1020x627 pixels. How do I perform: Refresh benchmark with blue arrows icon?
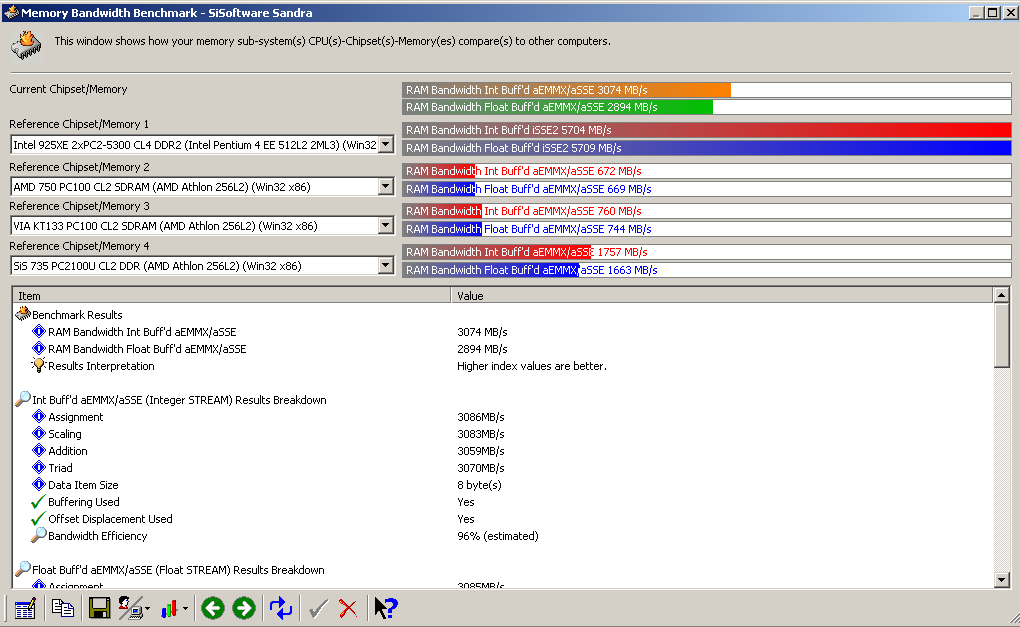281,609
